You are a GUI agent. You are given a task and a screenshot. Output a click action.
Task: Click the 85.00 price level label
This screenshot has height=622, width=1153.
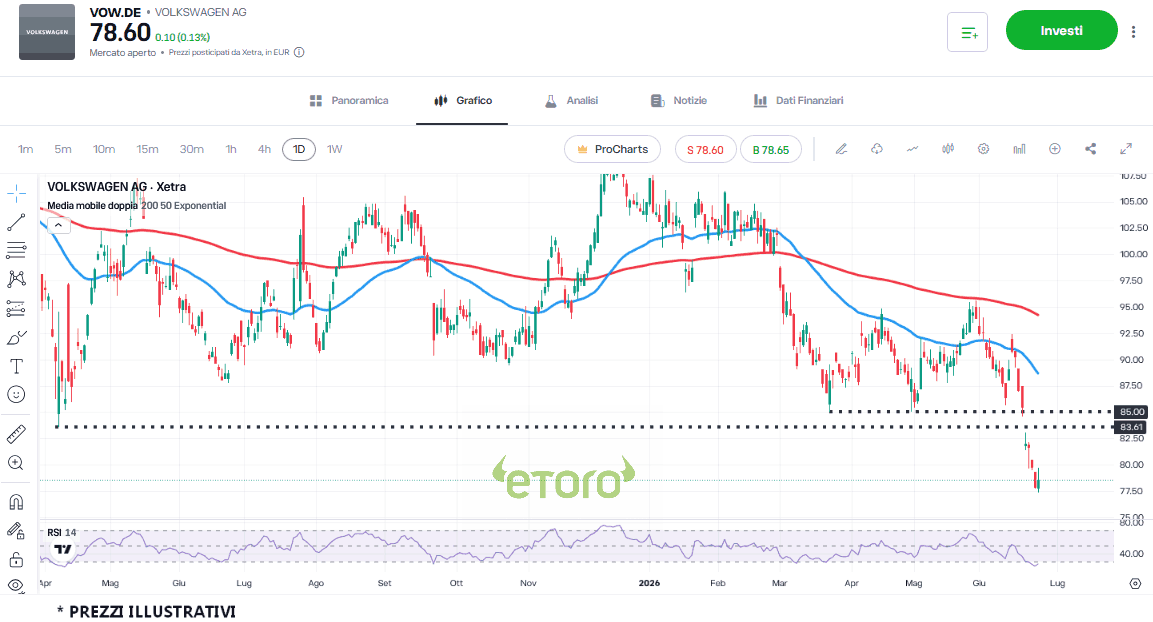pyautogui.click(x=1132, y=412)
